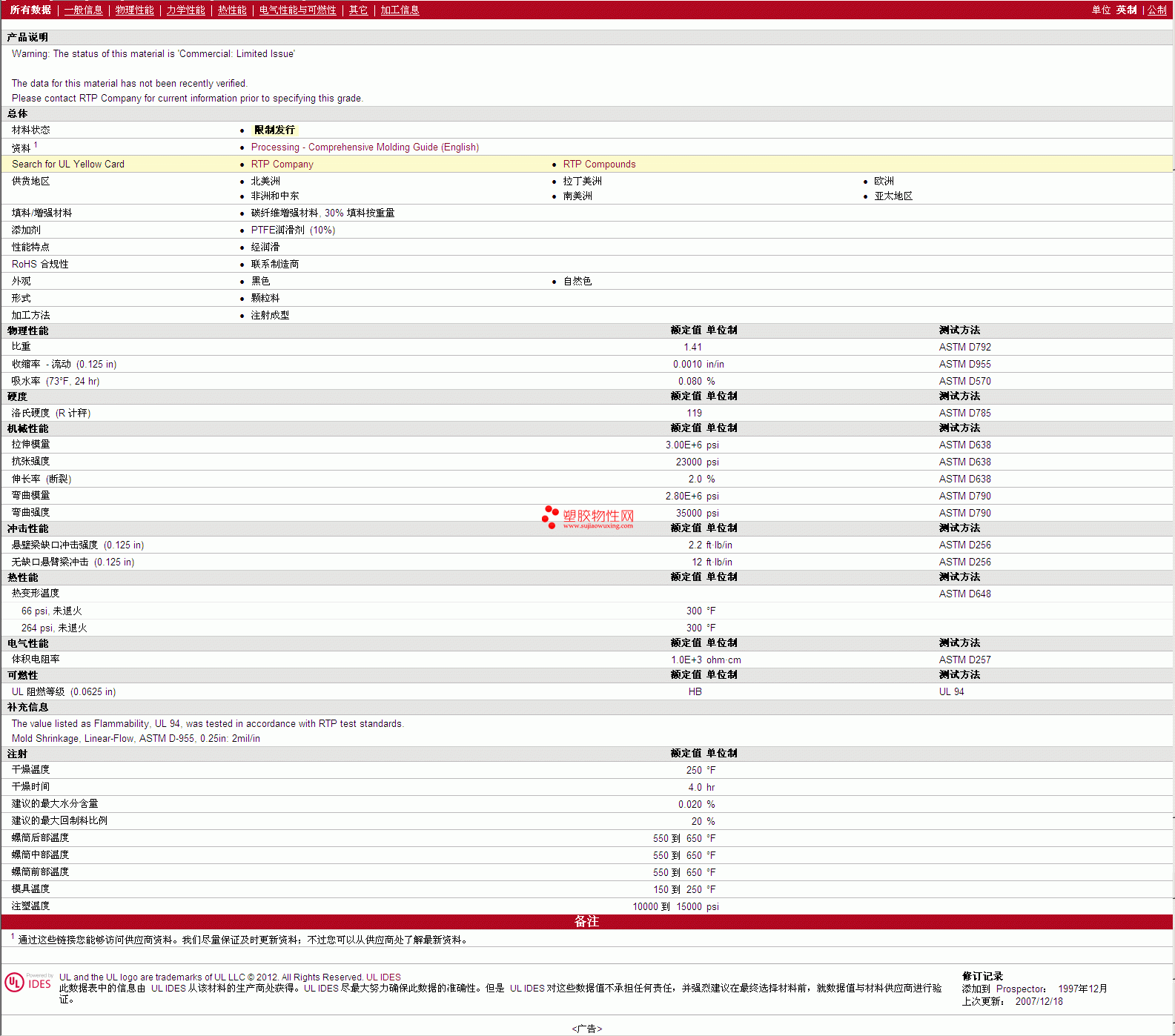Open the 一般信息 tab
Screen dimensions: 1175x1036
click(83, 10)
